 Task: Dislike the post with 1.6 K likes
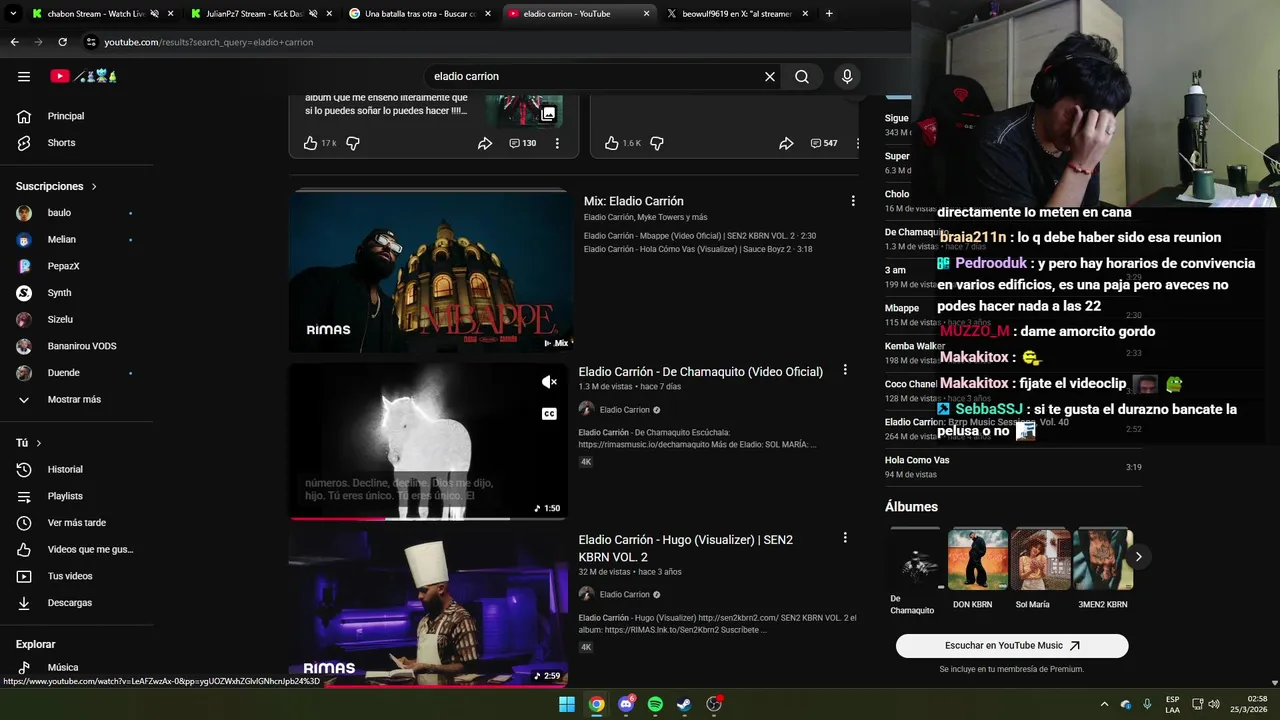657,143
